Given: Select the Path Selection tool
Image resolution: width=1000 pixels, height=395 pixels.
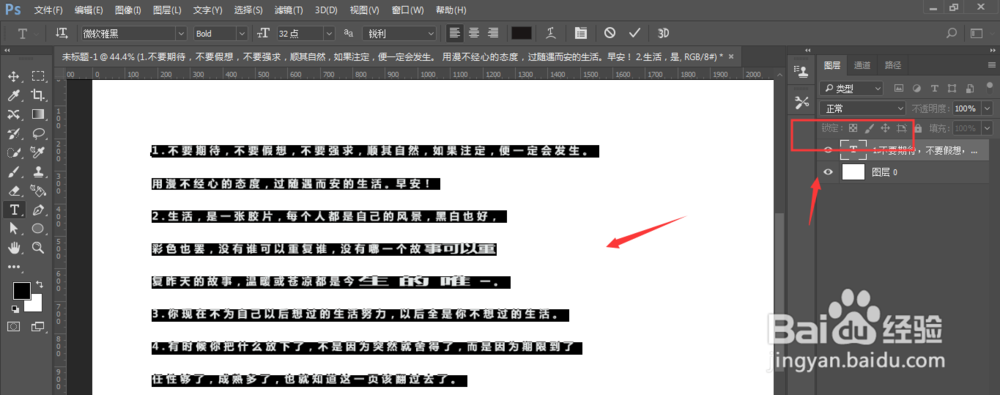Looking at the screenshot, I should pyautogui.click(x=13, y=228).
